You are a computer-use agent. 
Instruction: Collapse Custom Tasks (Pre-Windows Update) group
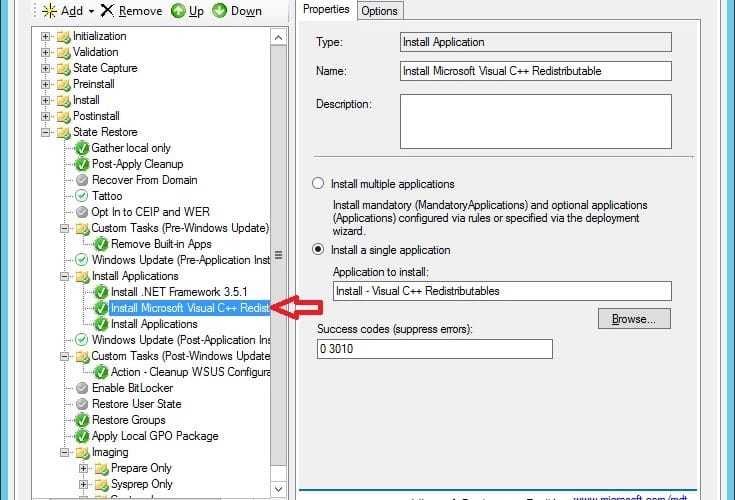tap(65, 228)
